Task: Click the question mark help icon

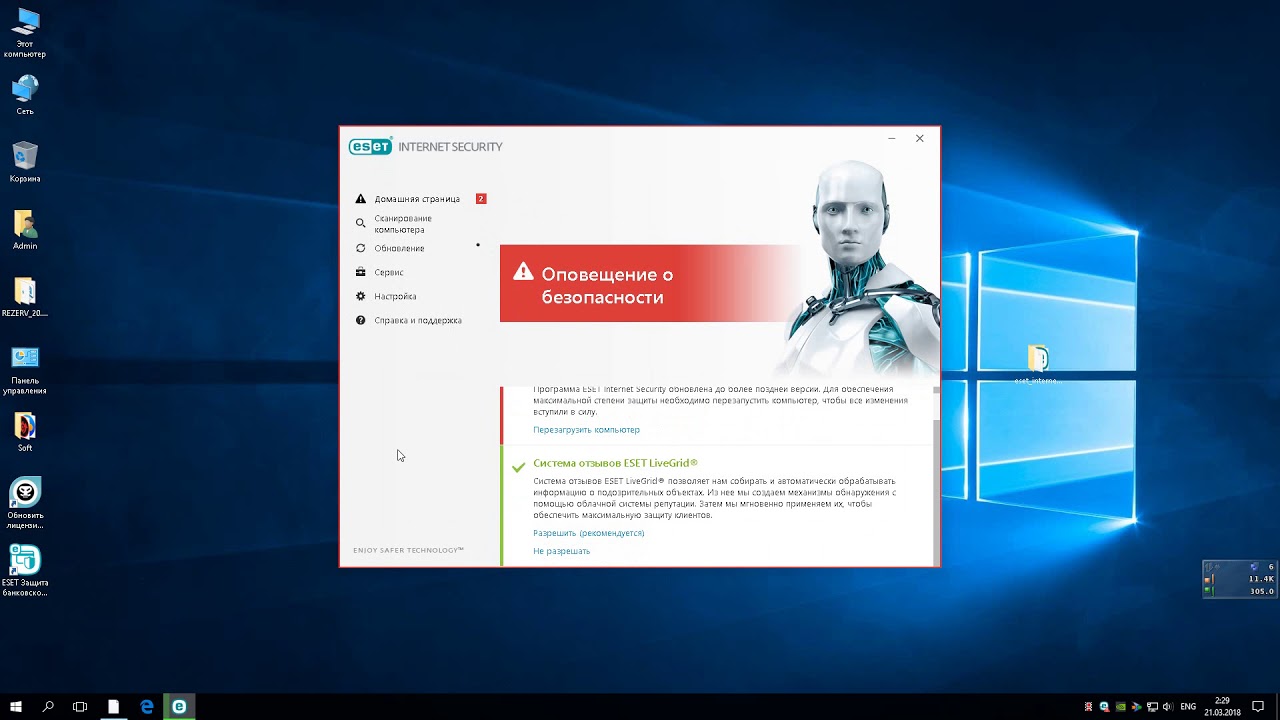Action: coord(361,320)
